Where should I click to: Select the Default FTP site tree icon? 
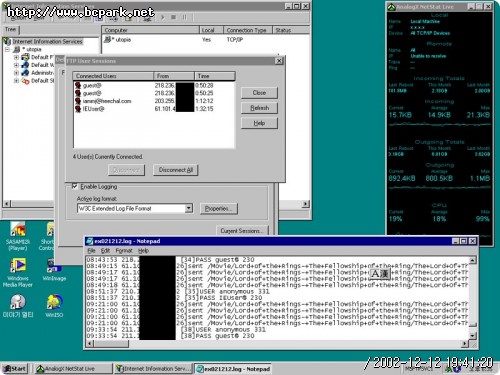click(x=25, y=57)
